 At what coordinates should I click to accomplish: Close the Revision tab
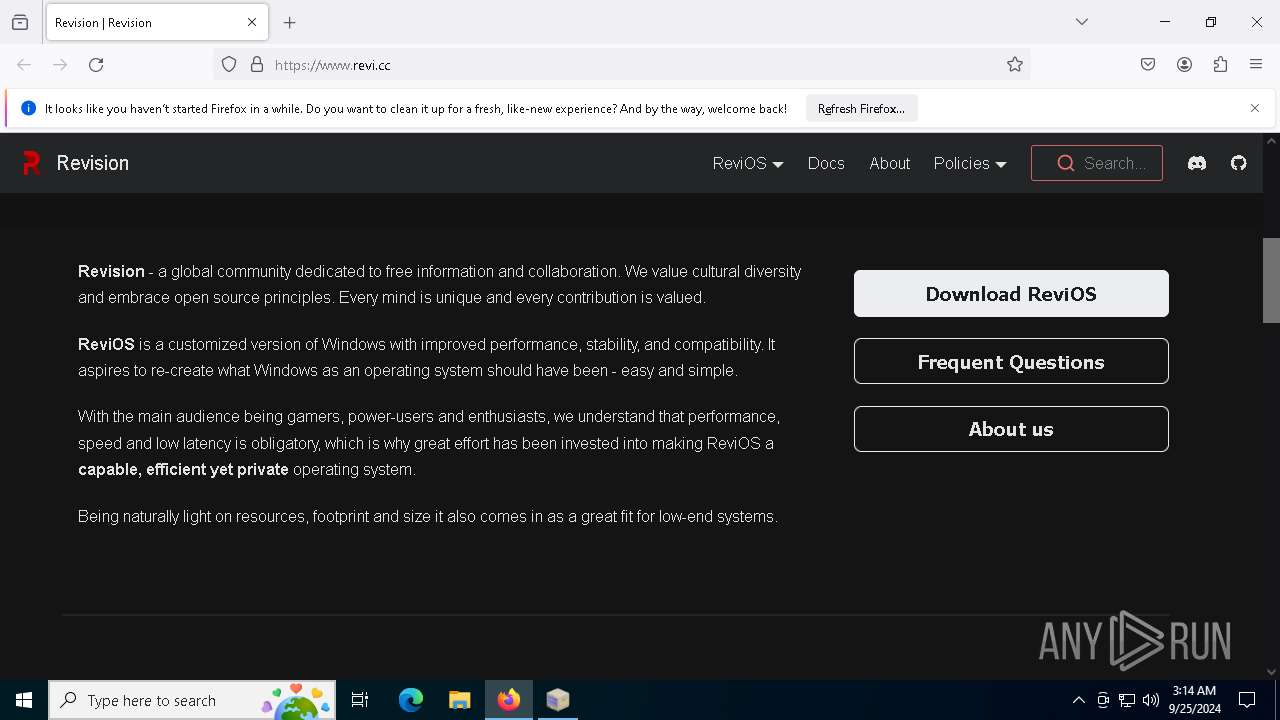pos(252,22)
